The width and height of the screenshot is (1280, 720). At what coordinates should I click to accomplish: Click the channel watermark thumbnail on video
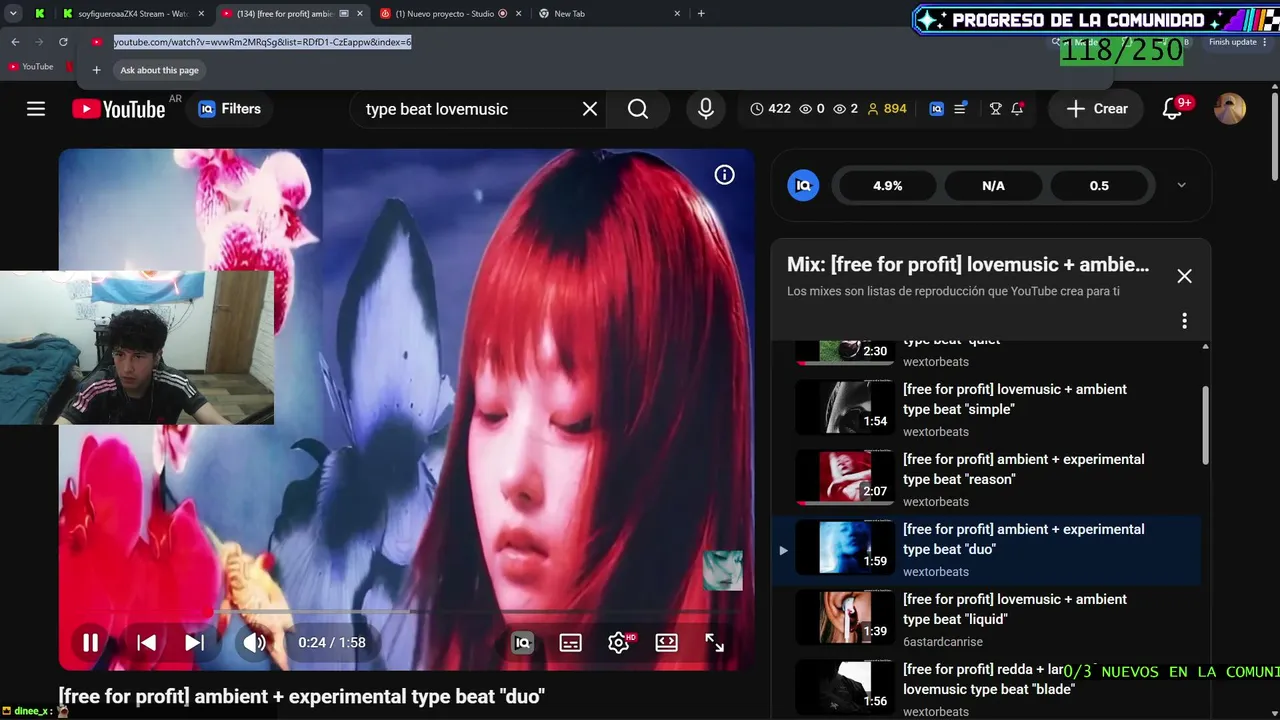point(723,570)
